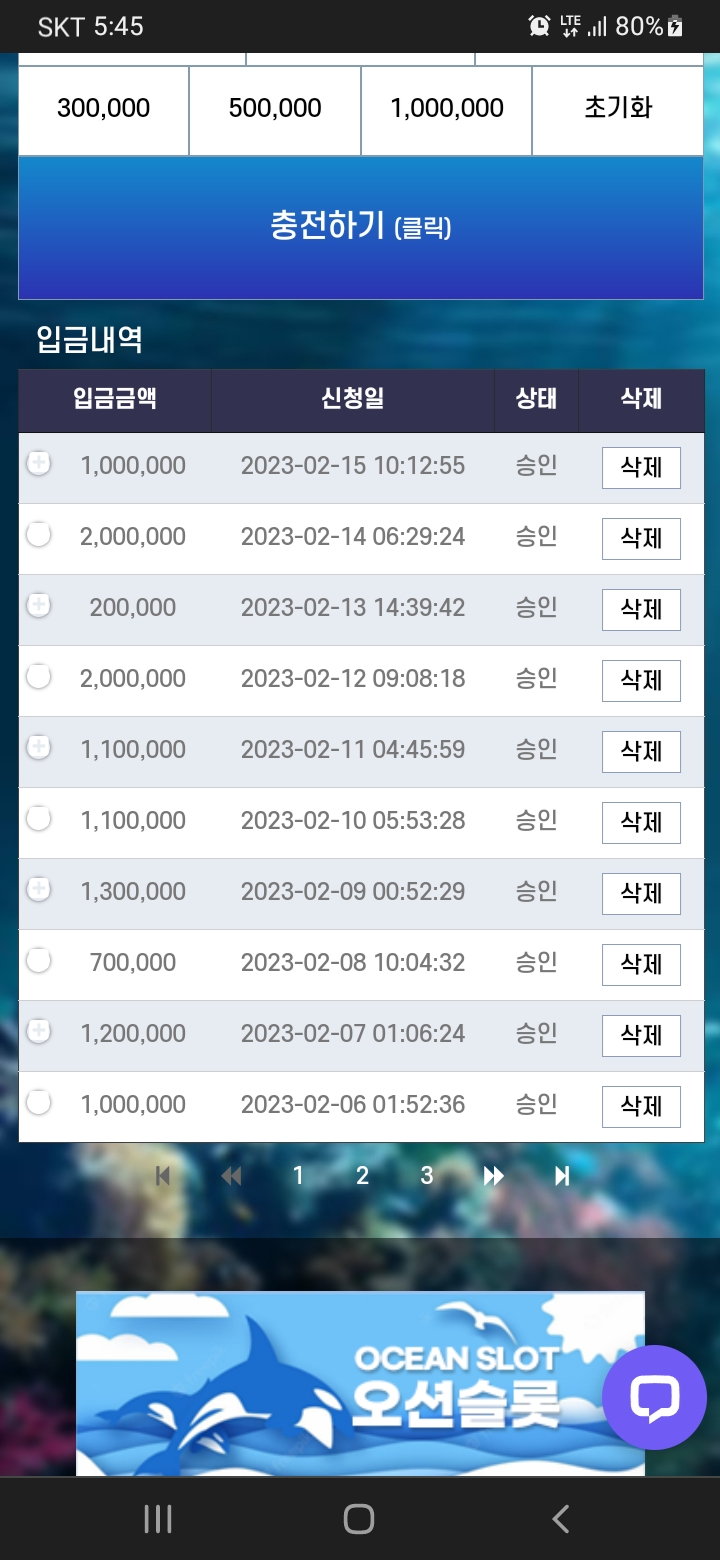This screenshot has height=1560, width=720.
Task: Go to first page of deposit history
Action: (x=162, y=1176)
